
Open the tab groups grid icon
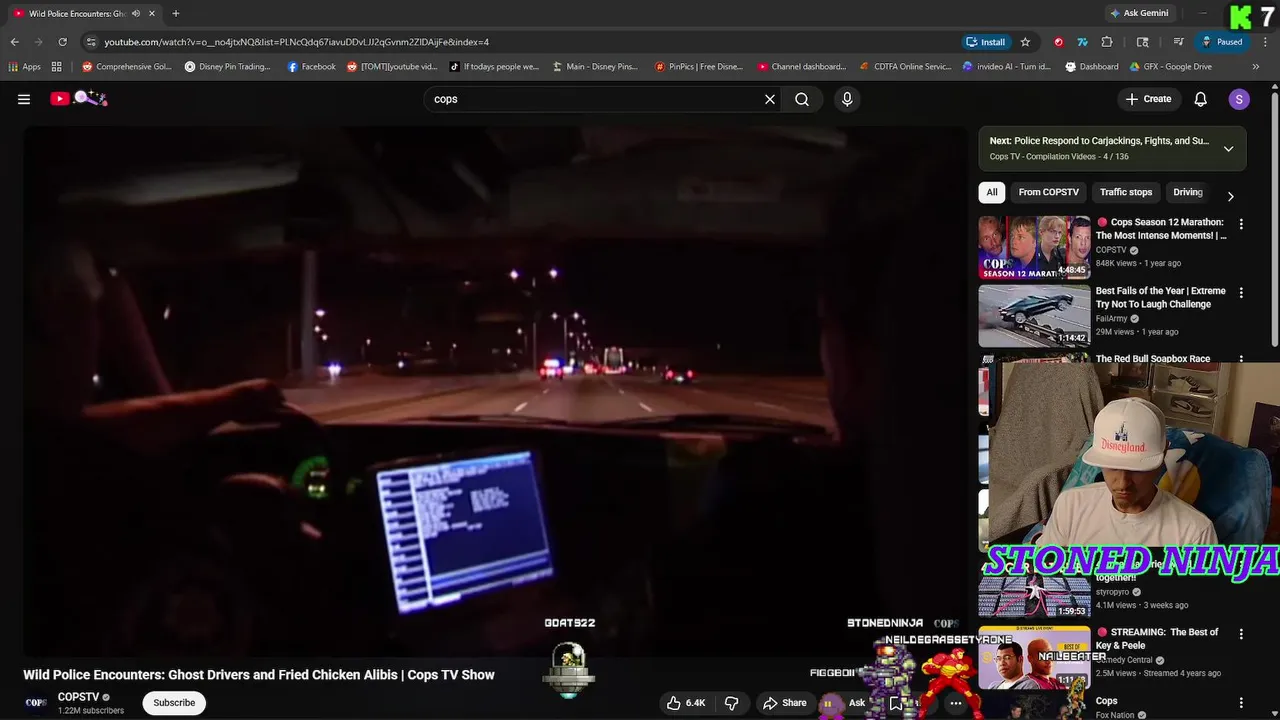click(57, 67)
